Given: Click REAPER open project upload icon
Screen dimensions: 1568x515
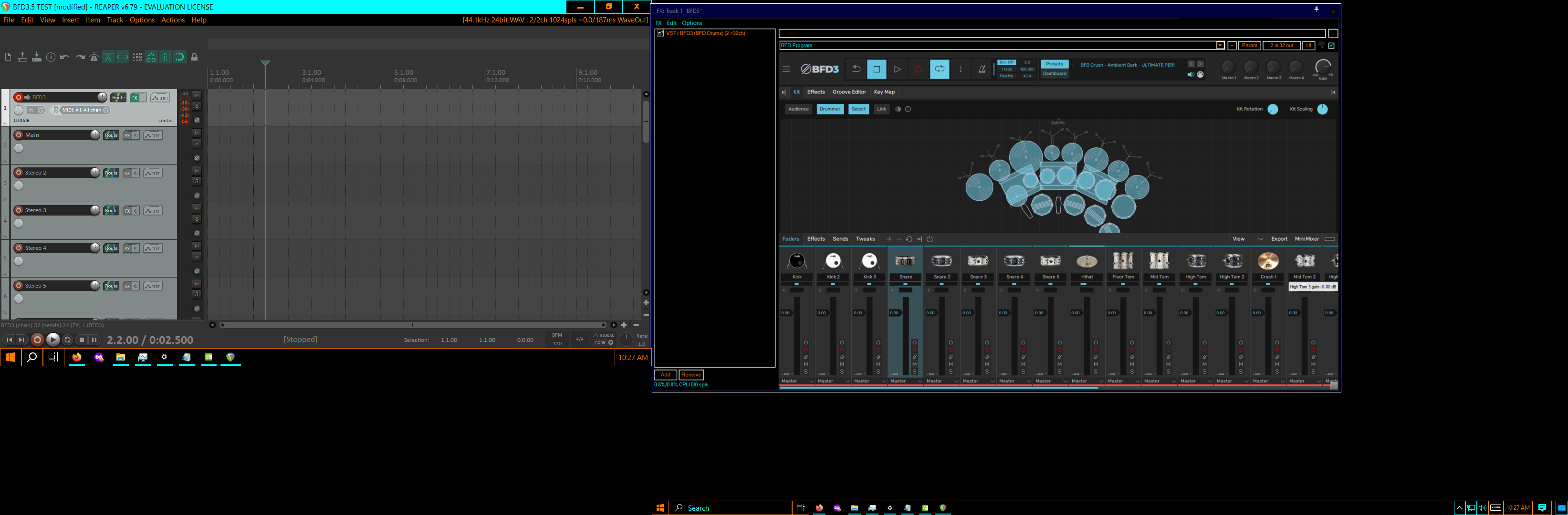Looking at the screenshot, I should point(22,57).
